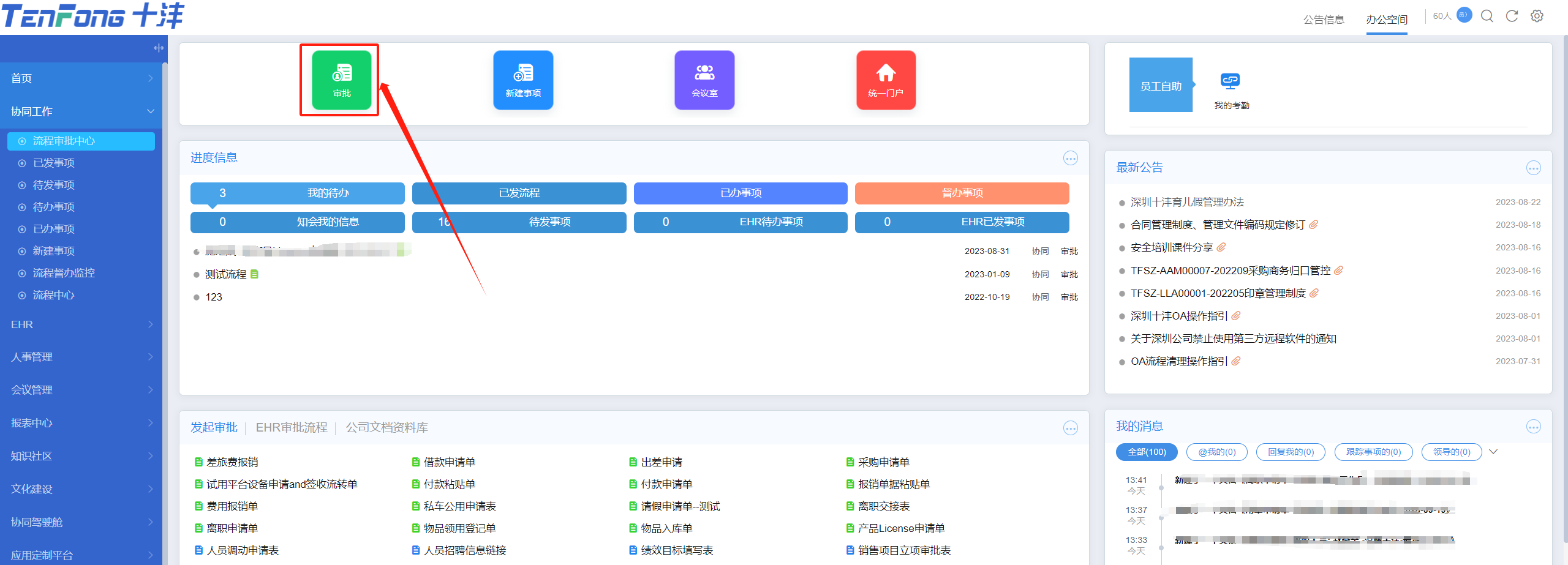Screen dimensions: 1568x565
Task: Open the blue 新建事项 tile
Action: coord(523,80)
